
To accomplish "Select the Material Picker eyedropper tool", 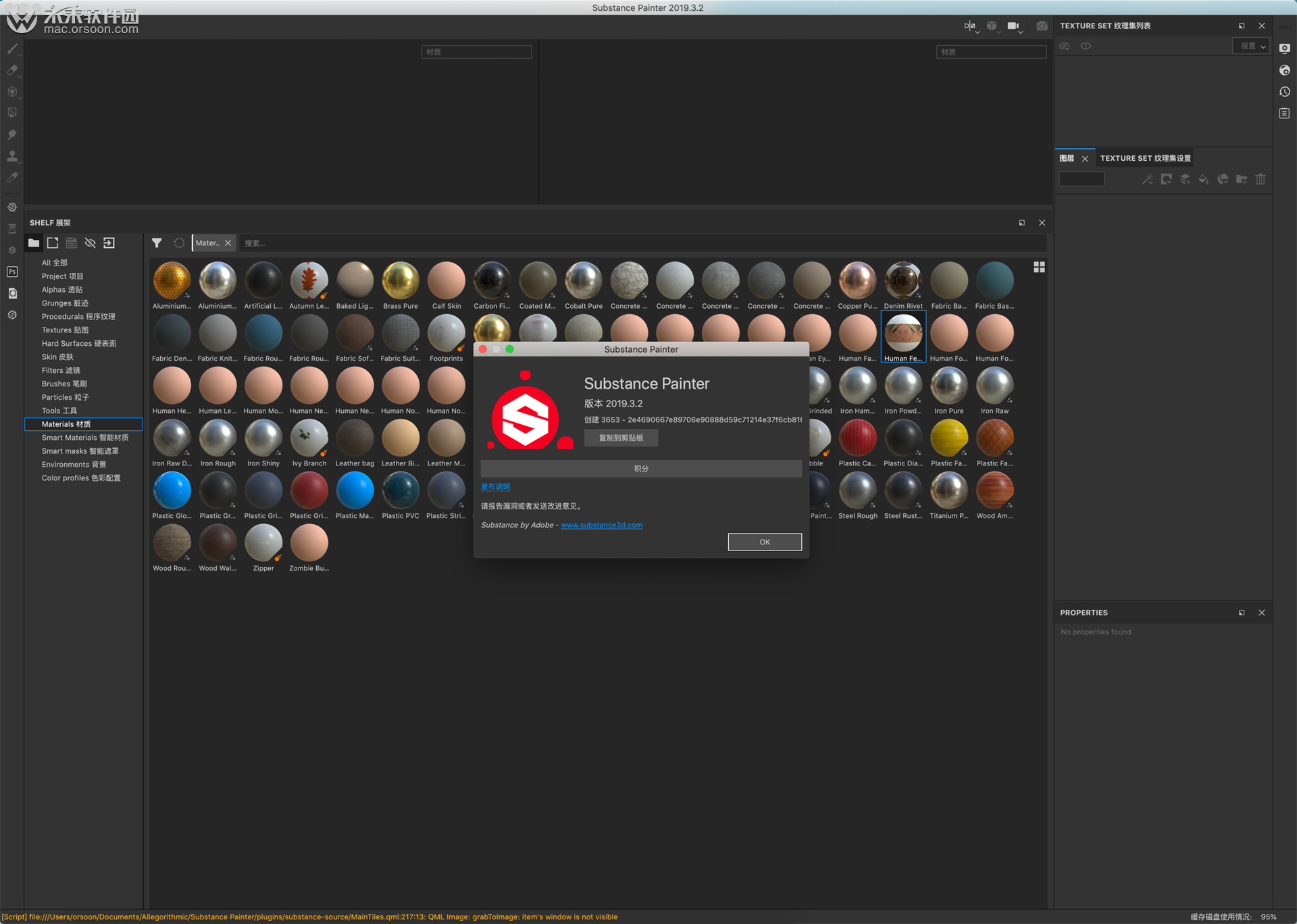I will click(x=12, y=178).
